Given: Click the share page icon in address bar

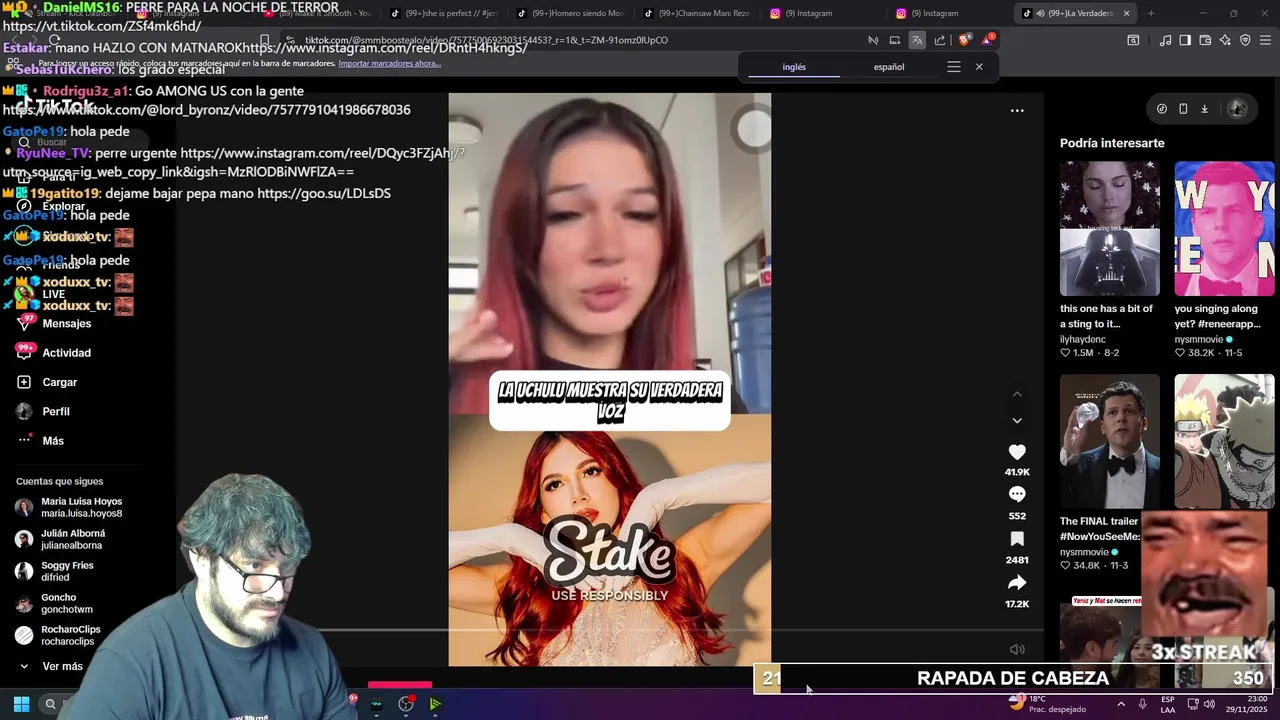Looking at the screenshot, I should point(940,40).
